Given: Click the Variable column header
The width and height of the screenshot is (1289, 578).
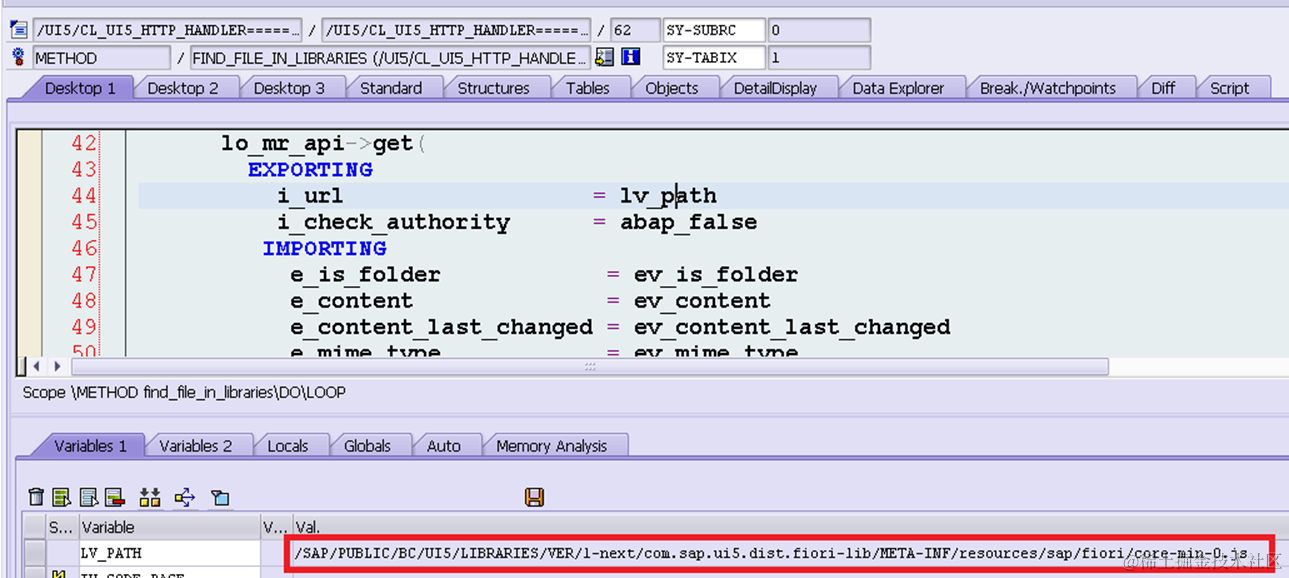Looking at the screenshot, I should (x=169, y=527).
